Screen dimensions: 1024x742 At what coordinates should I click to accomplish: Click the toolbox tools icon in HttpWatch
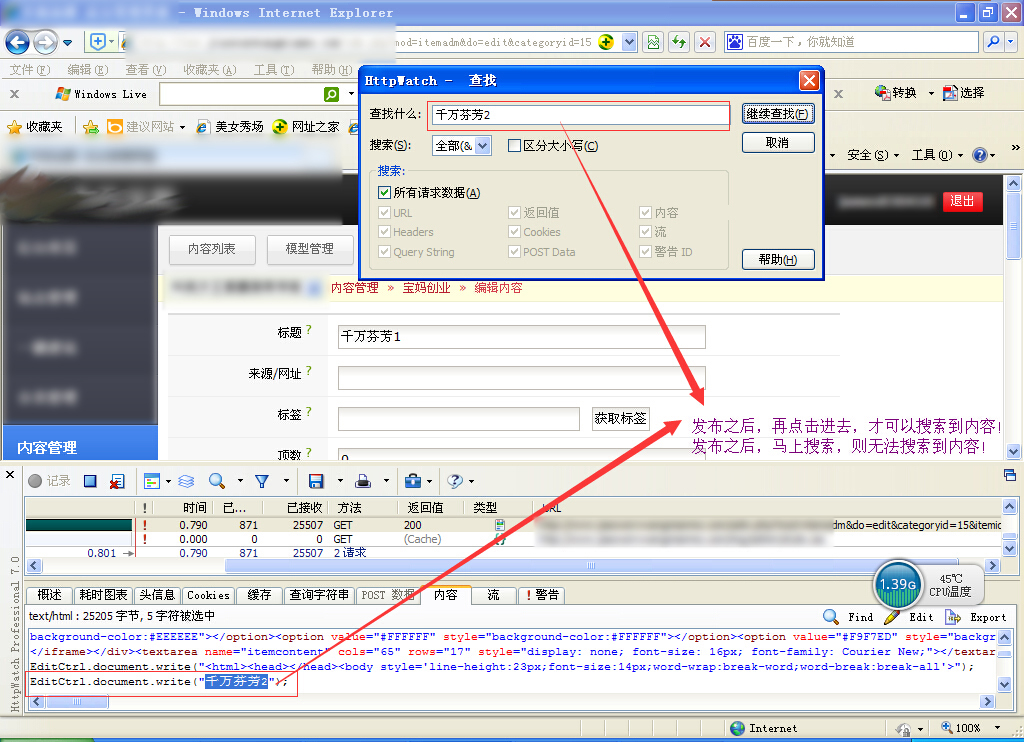coord(412,481)
